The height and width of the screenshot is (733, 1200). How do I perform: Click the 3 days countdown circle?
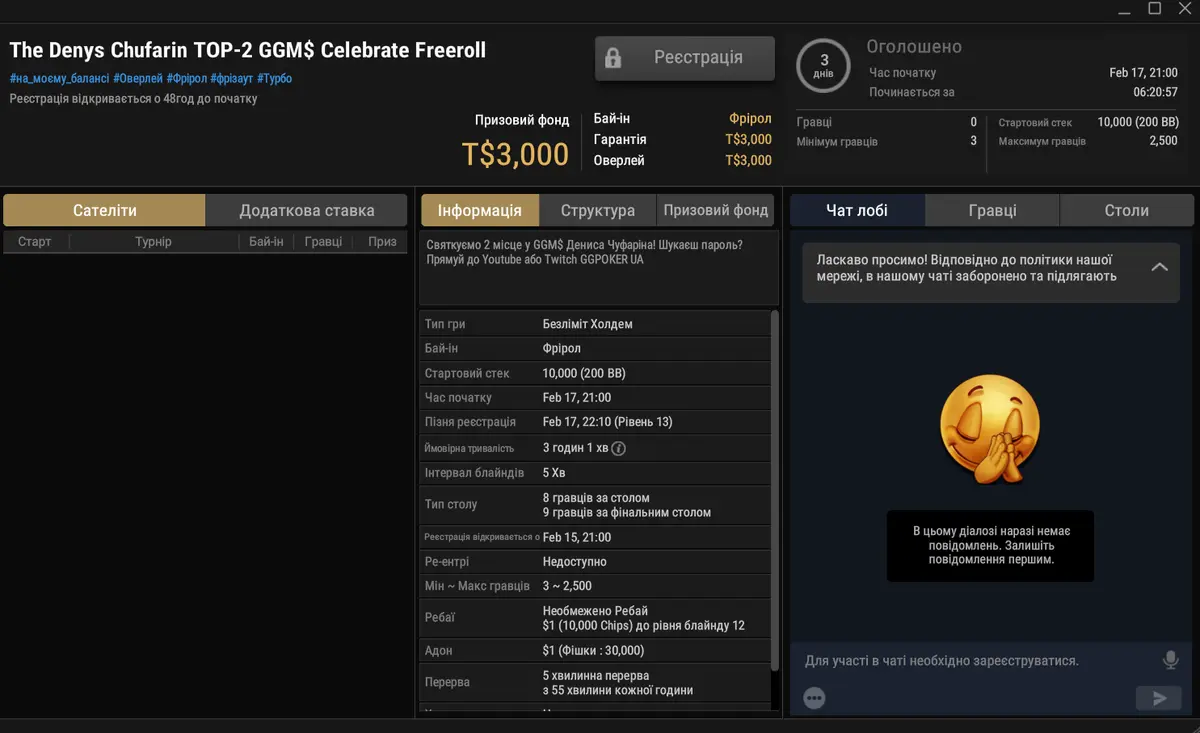pos(824,66)
